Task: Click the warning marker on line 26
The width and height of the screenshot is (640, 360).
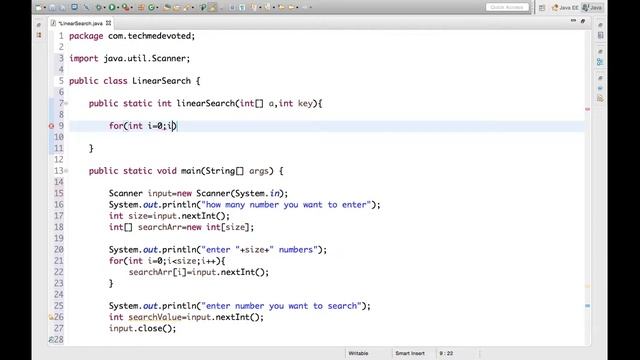Action: [51, 317]
